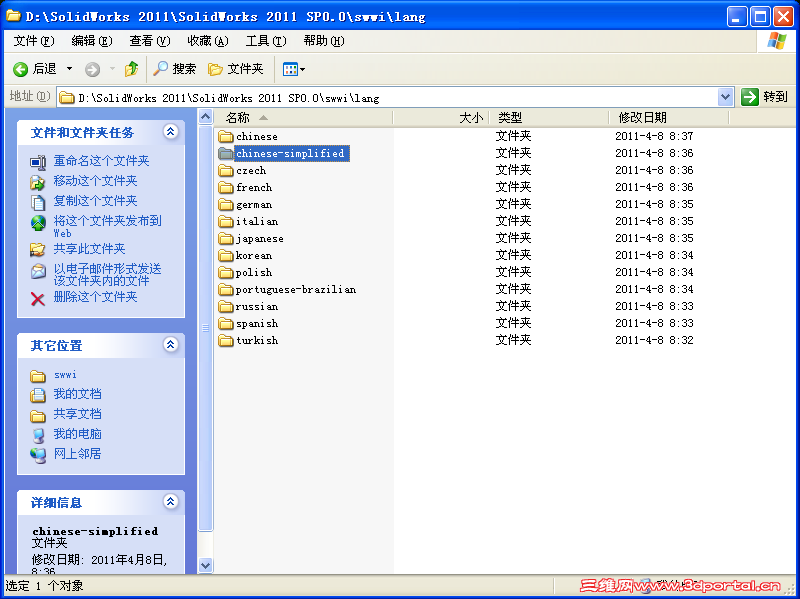Select the chinese folder icon
Viewport: 800px width, 599px height.
pos(226,136)
